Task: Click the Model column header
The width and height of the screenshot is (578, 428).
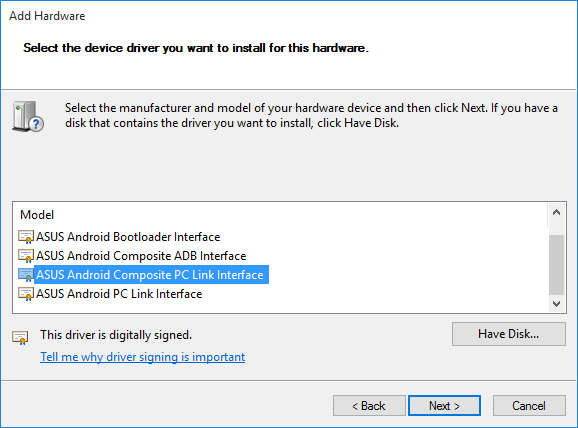Action: point(37,215)
